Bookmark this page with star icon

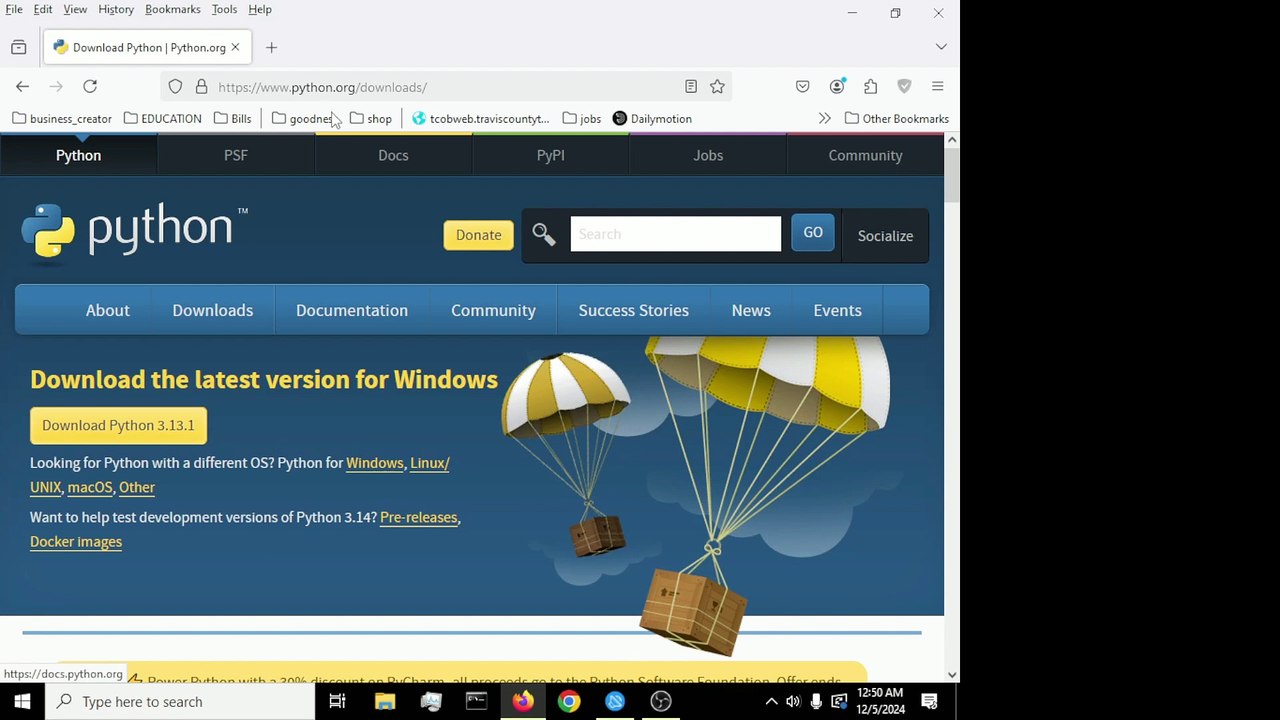point(717,87)
